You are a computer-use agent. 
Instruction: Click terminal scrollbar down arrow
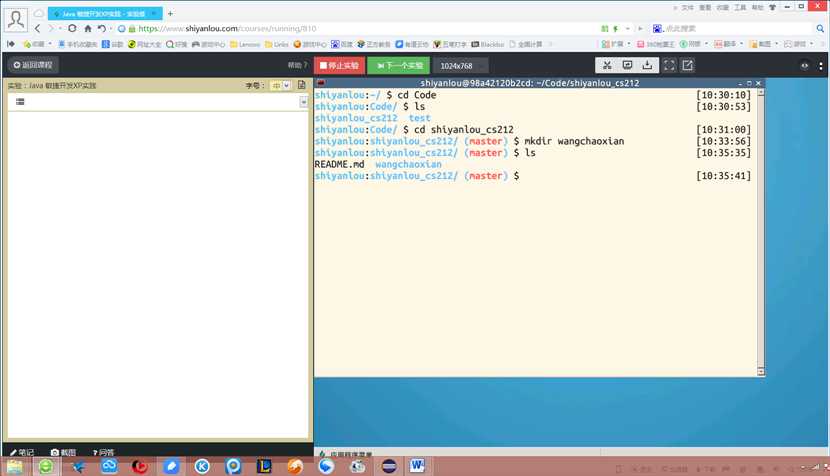(x=761, y=371)
